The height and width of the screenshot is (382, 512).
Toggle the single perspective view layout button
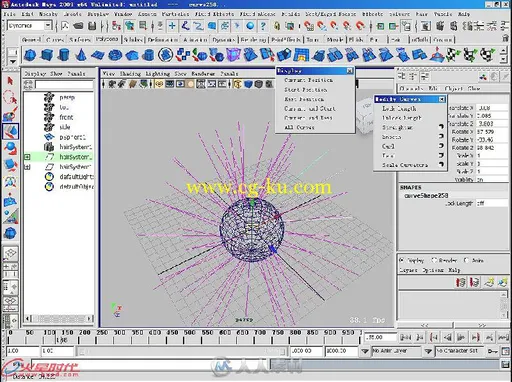(x=10, y=253)
